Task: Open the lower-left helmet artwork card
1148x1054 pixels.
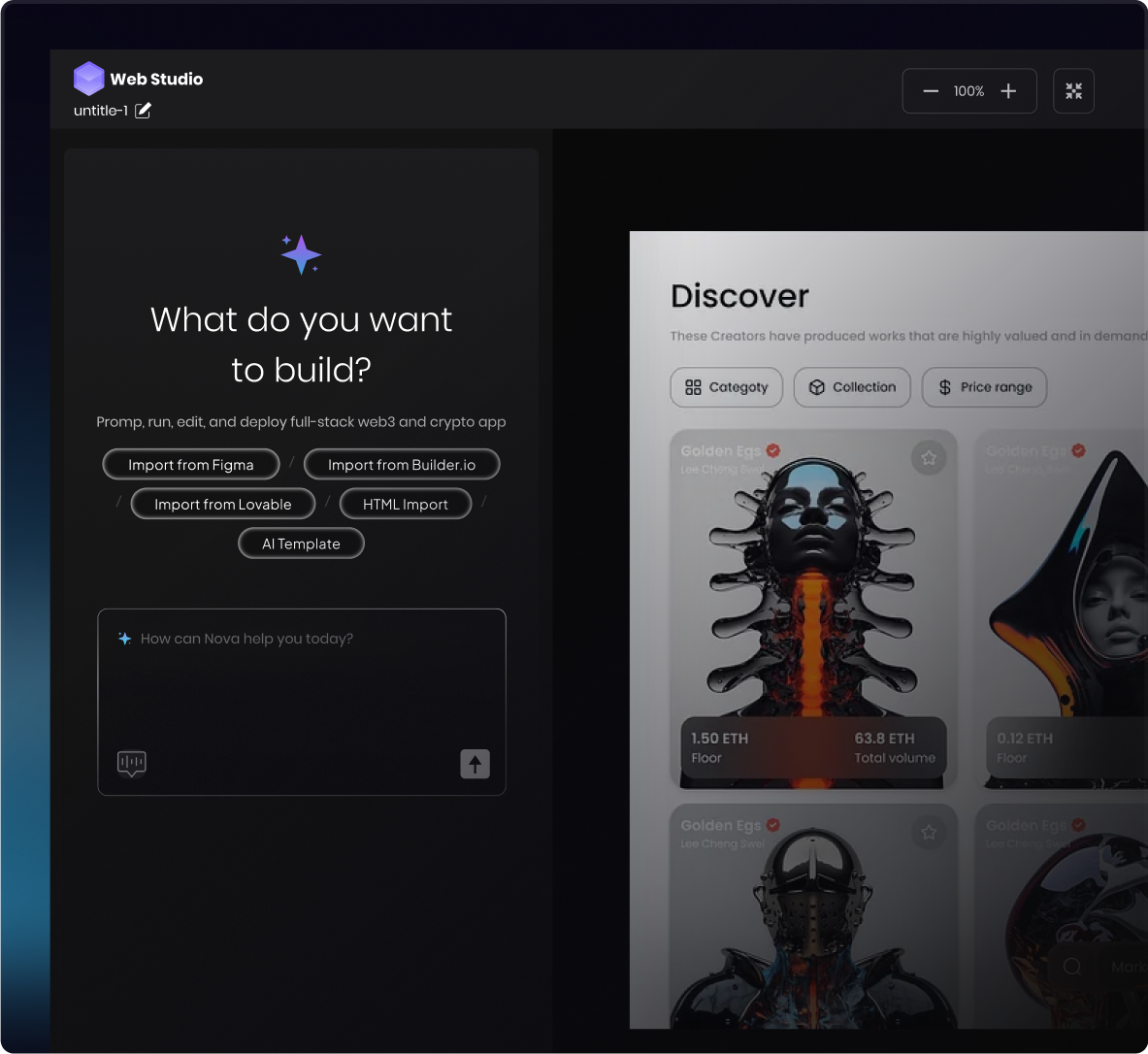Action: [x=813, y=915]
